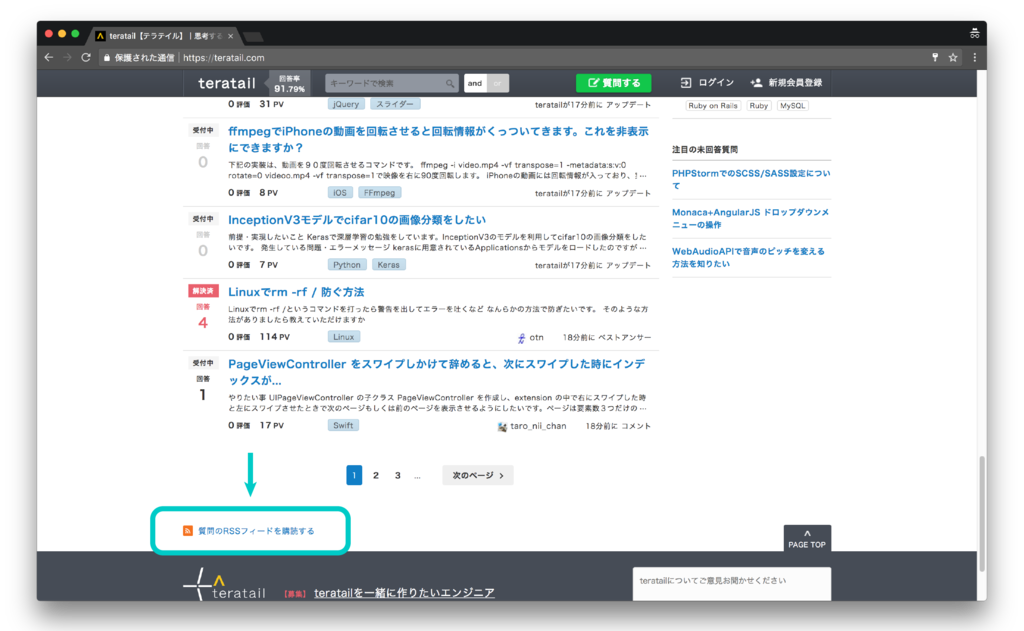The height and width of the screenshot is (631, 1024).
Task: Click the browser forward arrow
Action: tap(67, 57)
